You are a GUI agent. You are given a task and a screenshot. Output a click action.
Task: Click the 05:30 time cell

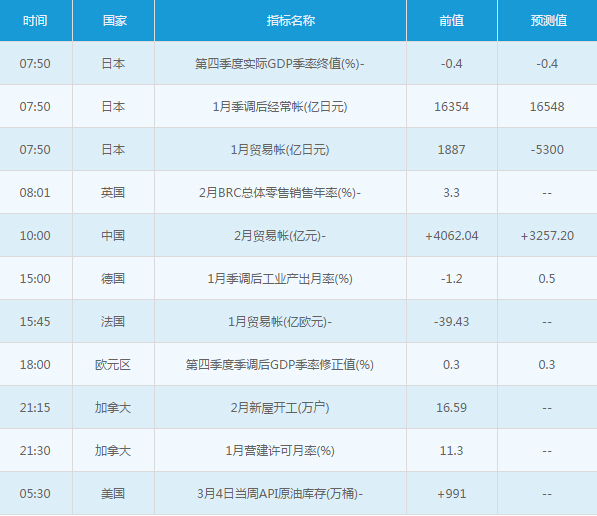click(x=35, y=494)
